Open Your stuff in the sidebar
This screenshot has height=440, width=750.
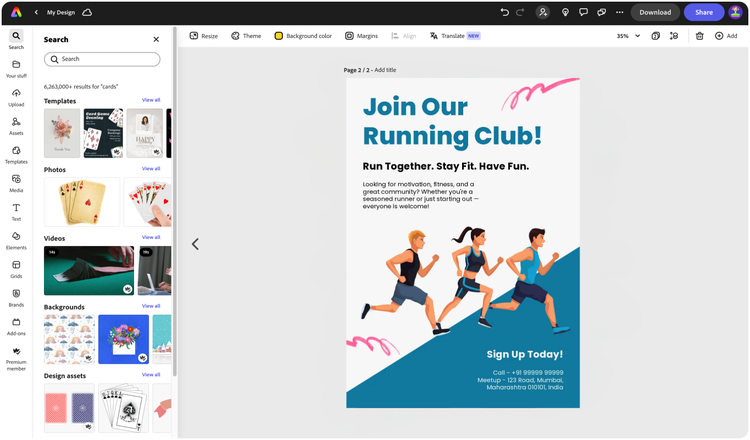pyautogui.click(x=16, y=69)
